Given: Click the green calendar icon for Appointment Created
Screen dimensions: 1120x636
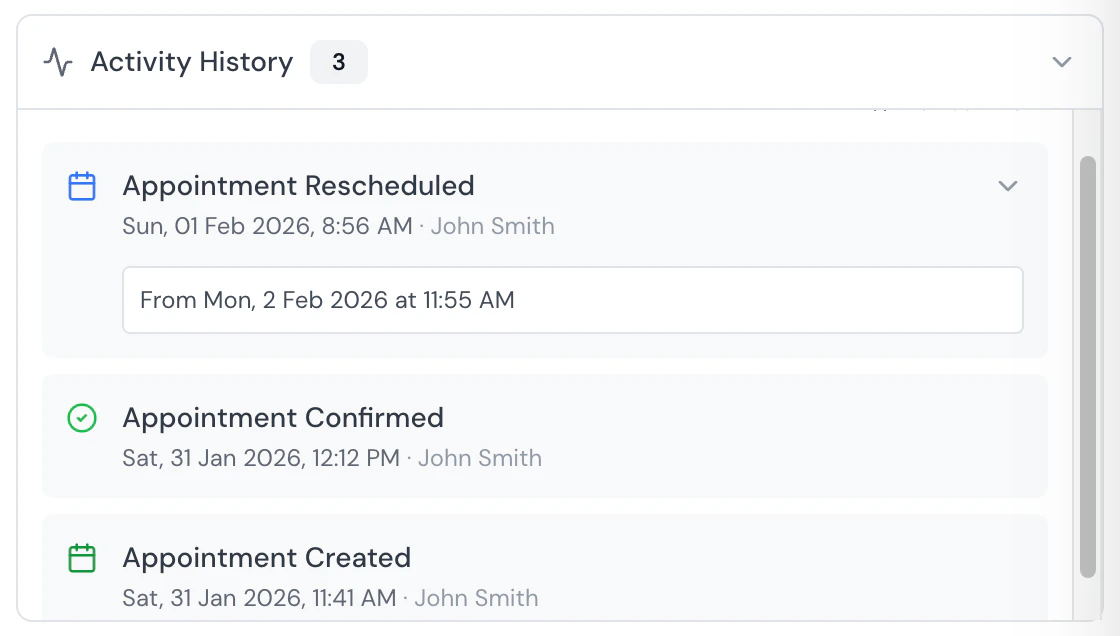Looking at the screenshot, I should click(x=82, y=557).
